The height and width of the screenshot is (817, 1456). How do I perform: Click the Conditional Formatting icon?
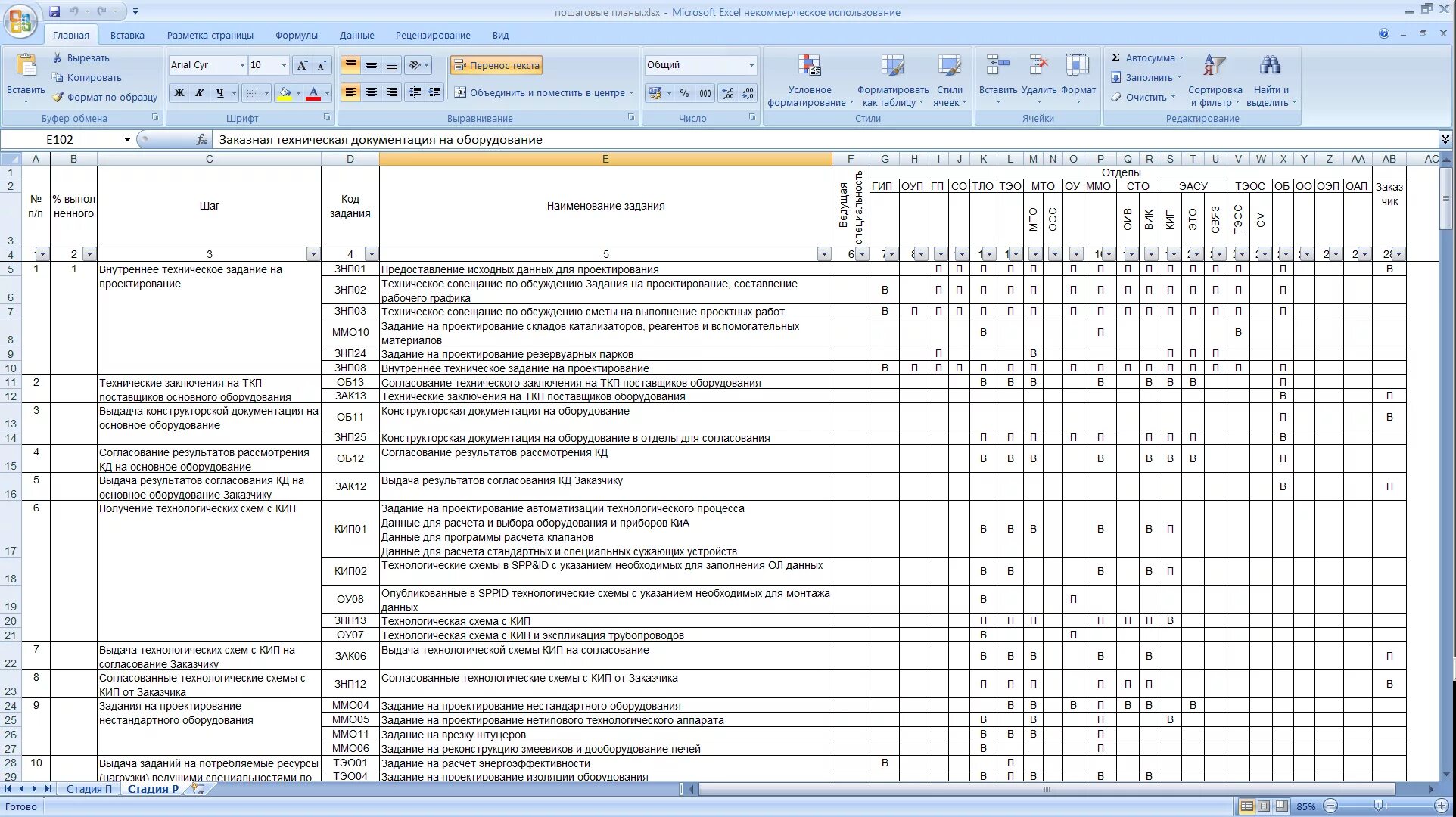click(x=809, y=67)
